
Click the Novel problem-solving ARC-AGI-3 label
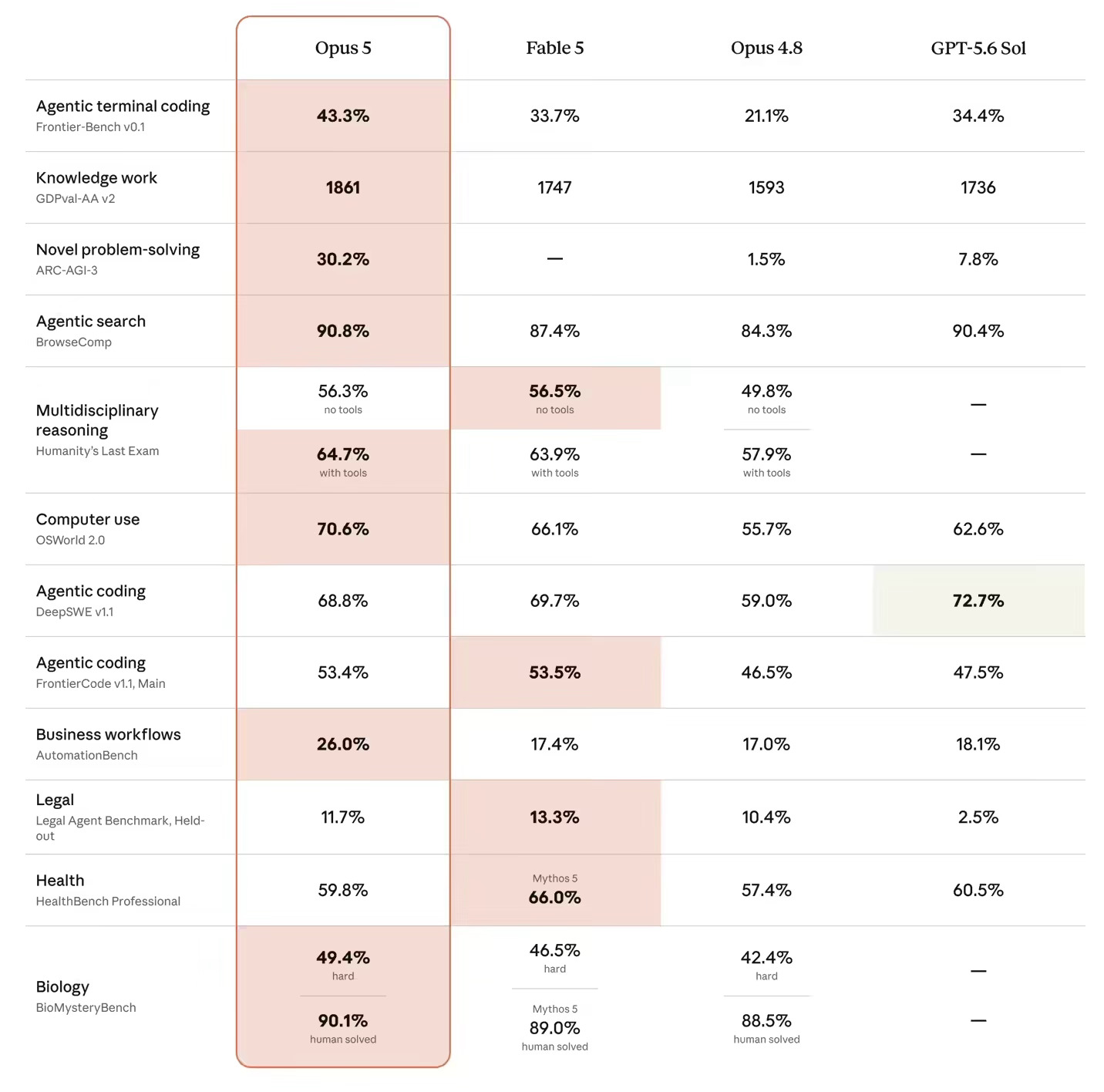pyautogui.click(x=118, y=259)
